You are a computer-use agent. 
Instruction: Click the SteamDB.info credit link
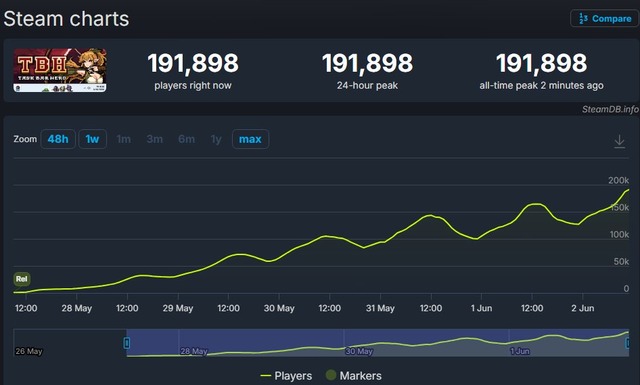click(610, 109)
